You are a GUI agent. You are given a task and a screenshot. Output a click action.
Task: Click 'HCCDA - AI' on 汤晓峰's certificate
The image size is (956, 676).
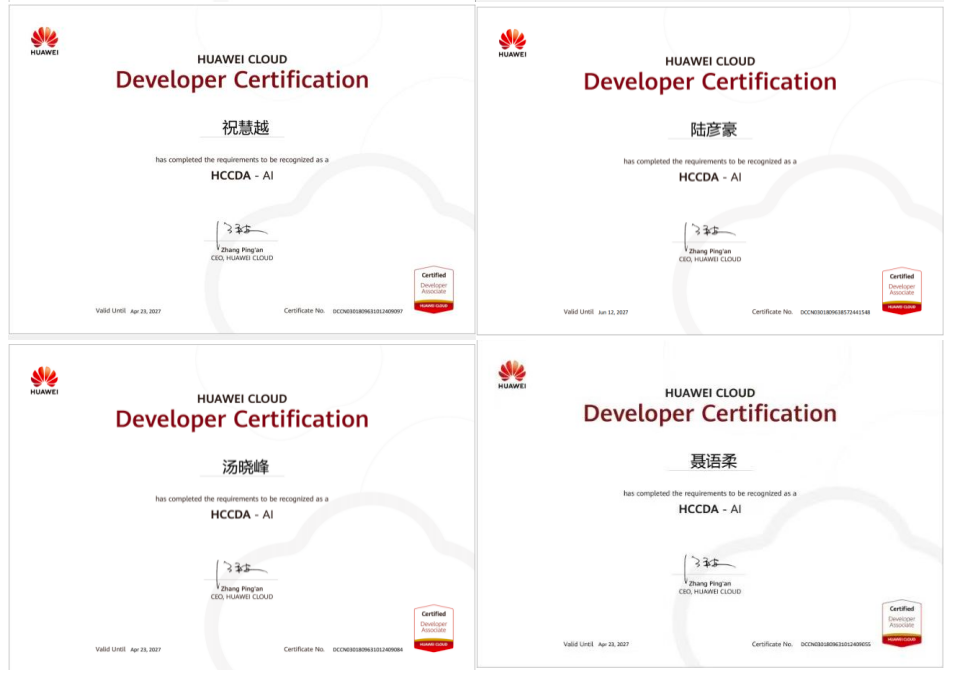point(242,514)
